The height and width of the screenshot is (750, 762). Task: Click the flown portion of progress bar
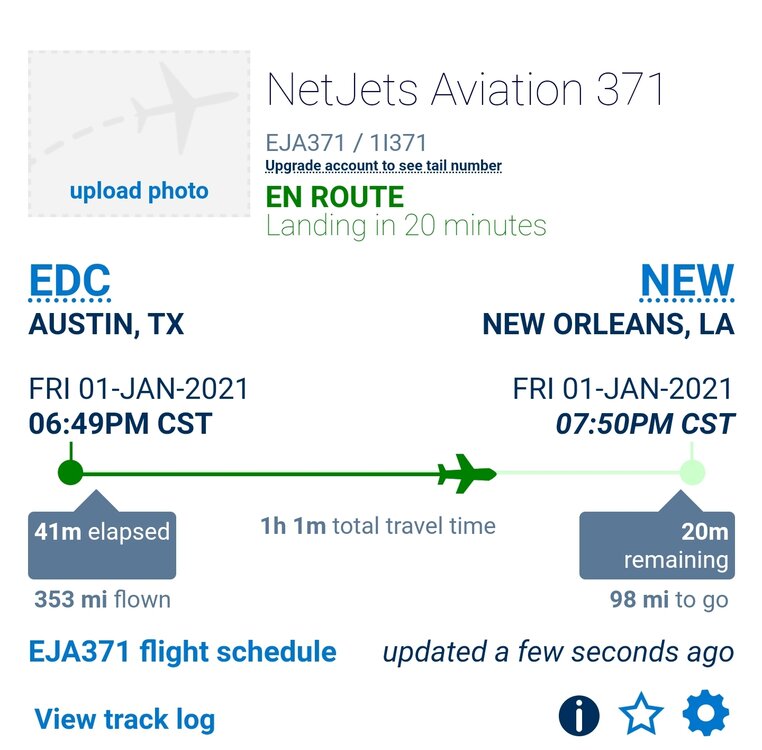260,473
